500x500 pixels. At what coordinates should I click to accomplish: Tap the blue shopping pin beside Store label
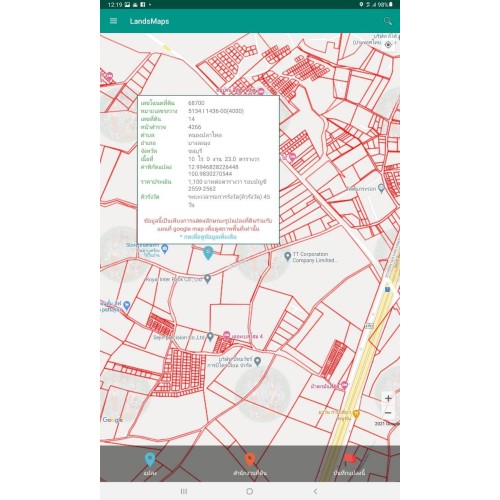point(165,248)
